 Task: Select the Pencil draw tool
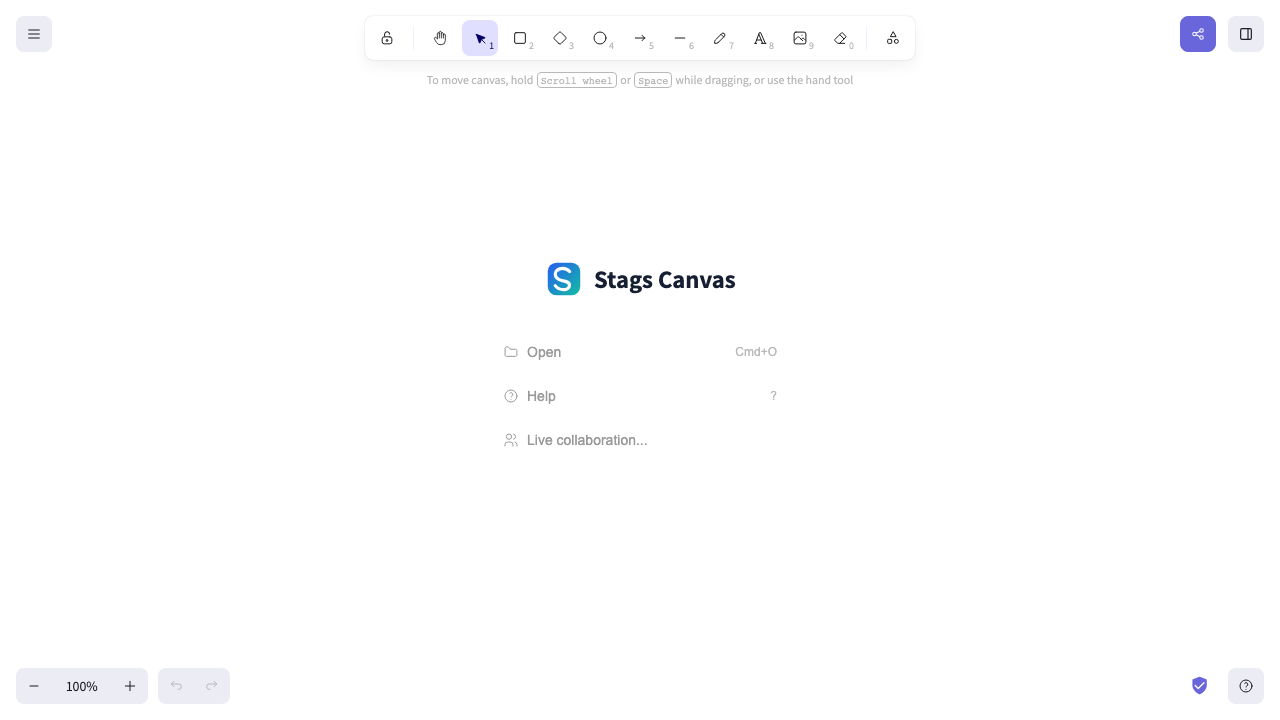[720, 38]
